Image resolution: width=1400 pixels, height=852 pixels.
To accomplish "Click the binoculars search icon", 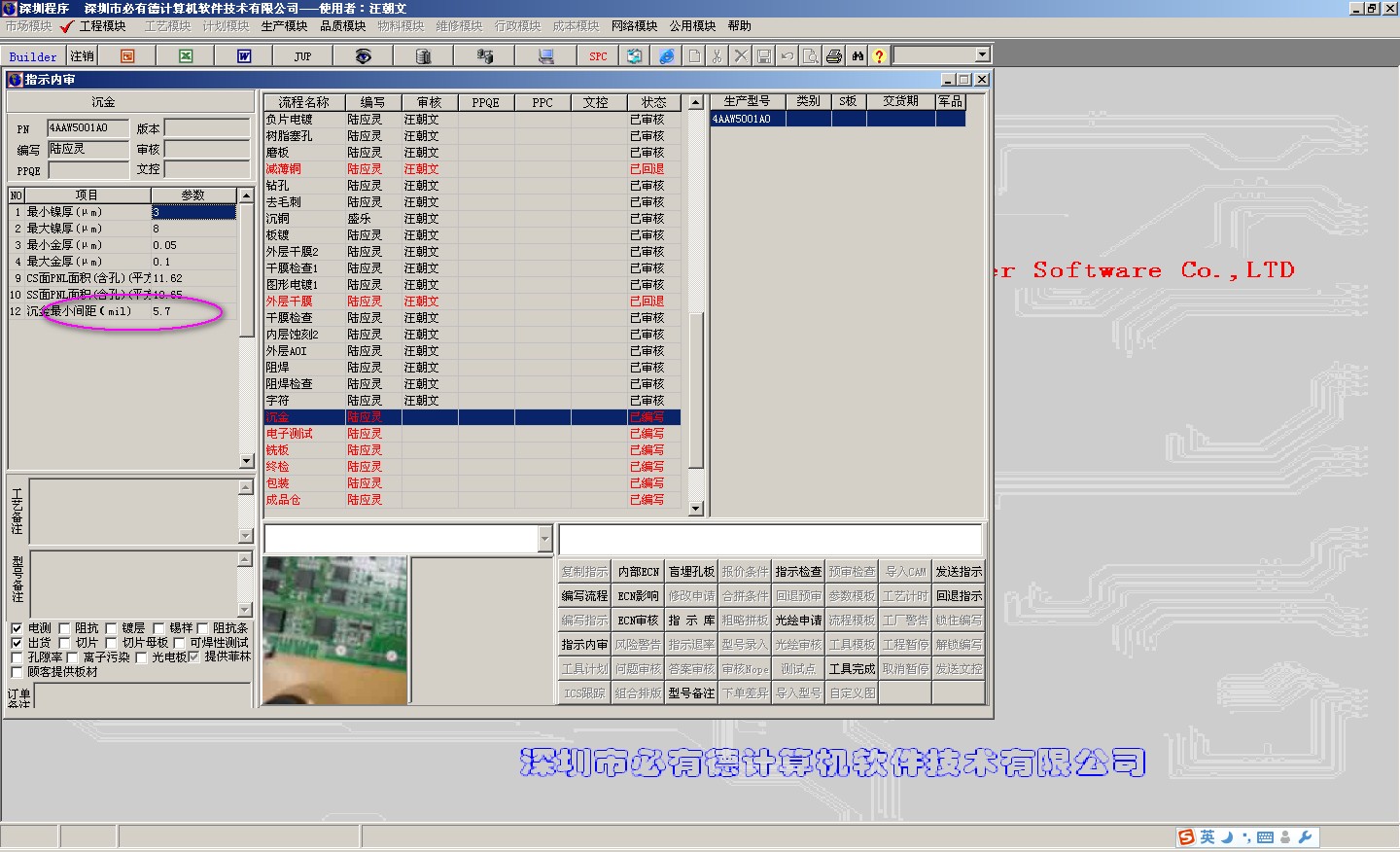I will click(x=857, y=56).
